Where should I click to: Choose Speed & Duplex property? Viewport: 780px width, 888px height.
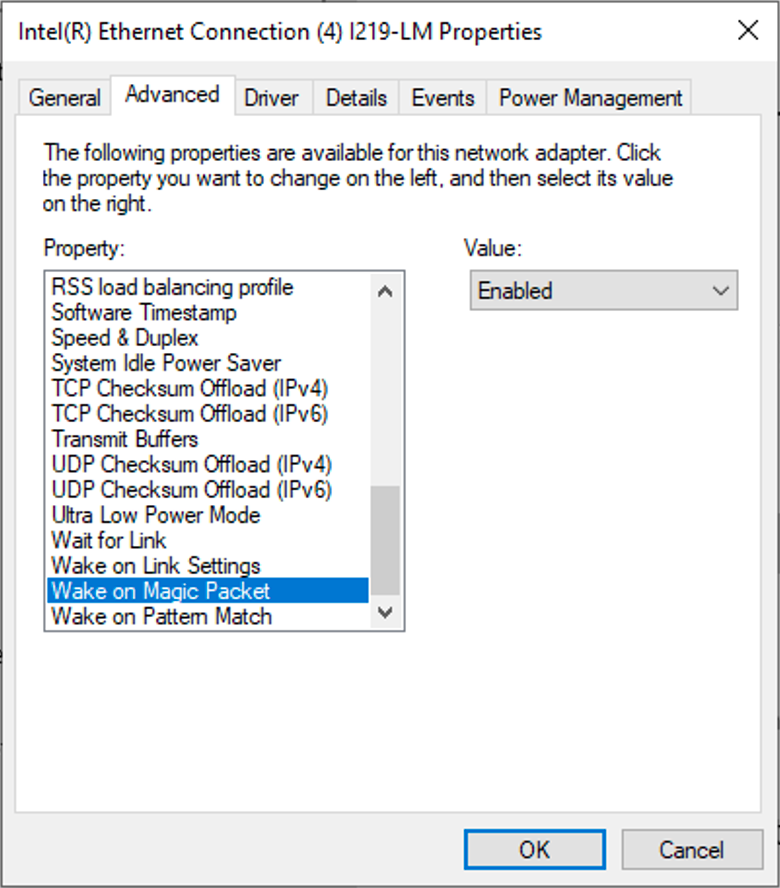[208, 338]
